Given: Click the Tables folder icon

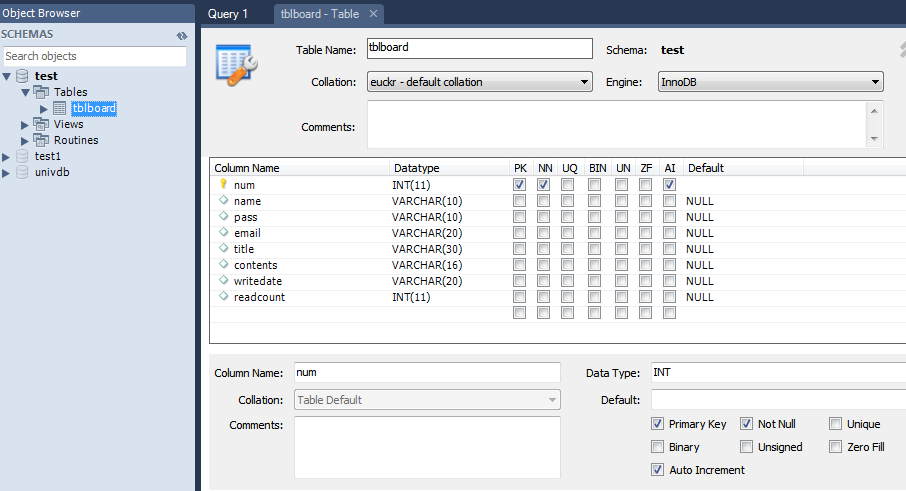Looking at the screenshot, I should click(41, 92).
